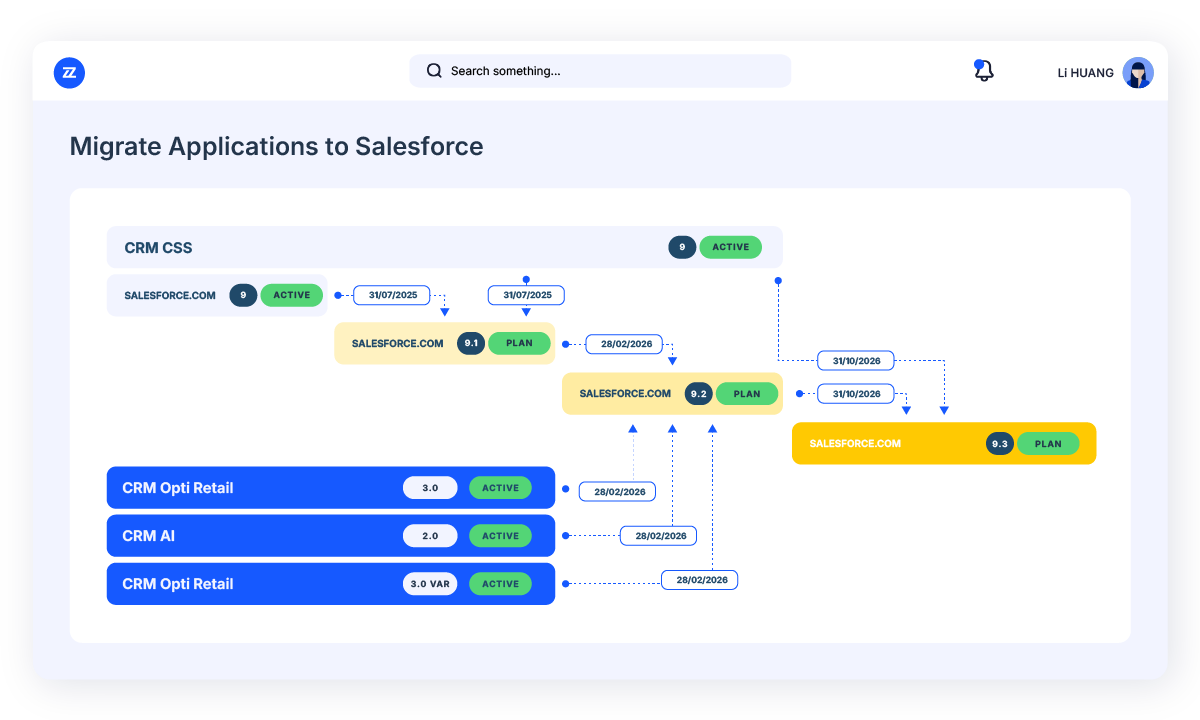Click the 3.0 version pill on CRM Opti Retail
1200x720 pixels.
coord(430,488)
